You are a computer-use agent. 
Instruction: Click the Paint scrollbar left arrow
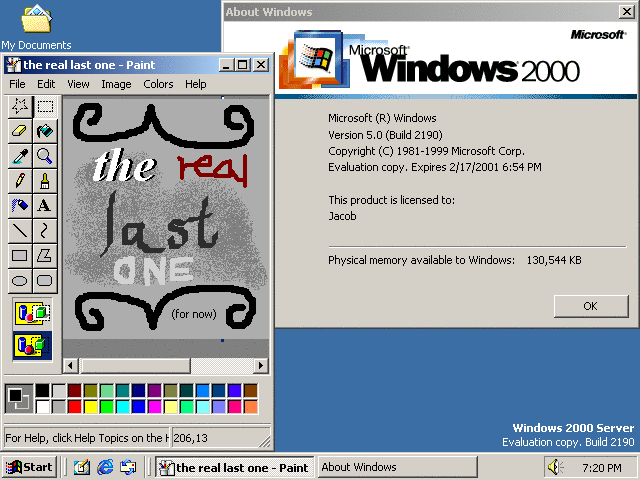[70, 365]
